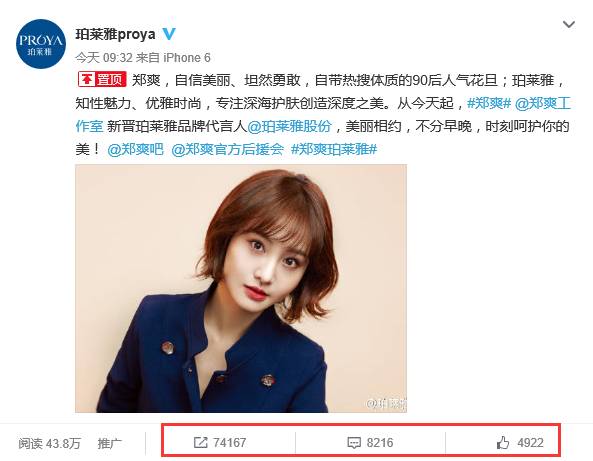Screen dimensions: 593x461
Task: Click the iPhone 6 source link
Action: 187,57
